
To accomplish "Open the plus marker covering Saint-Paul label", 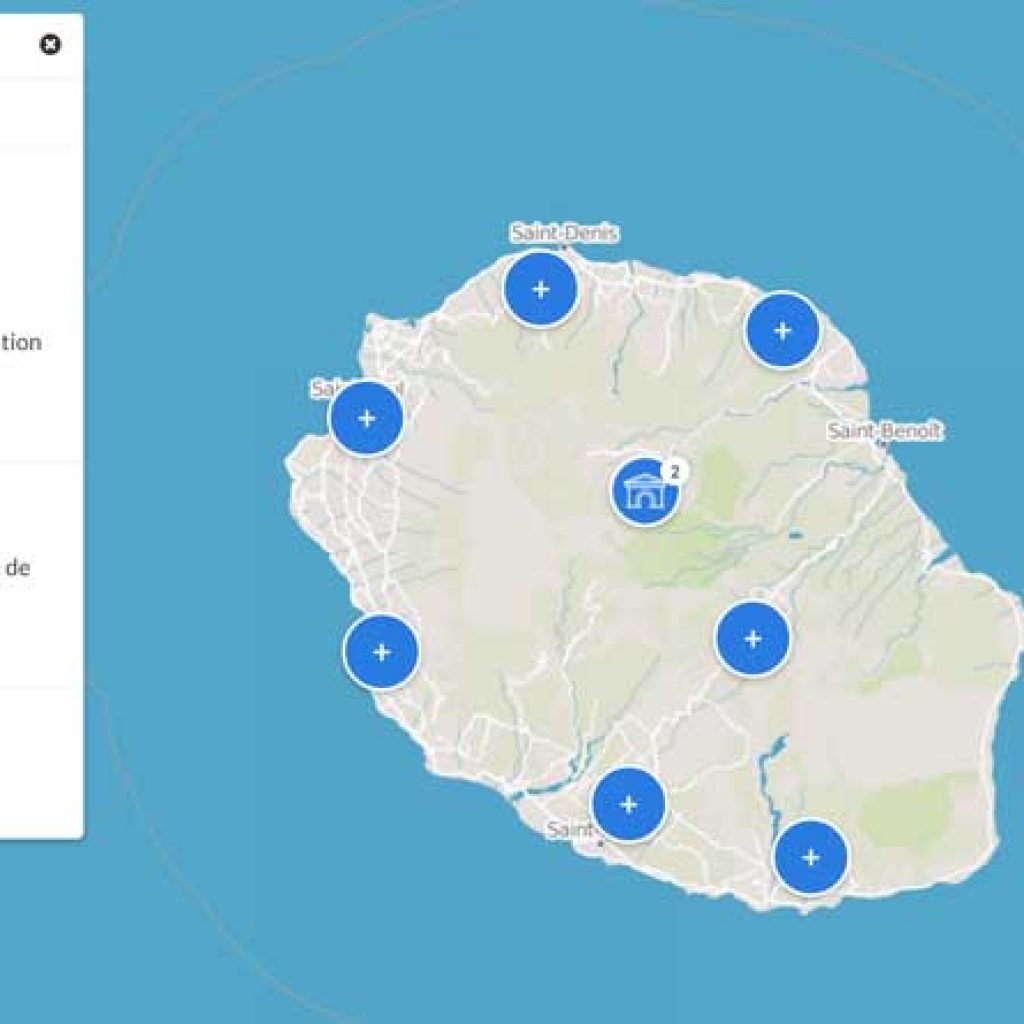I will [x=366, y=418].
